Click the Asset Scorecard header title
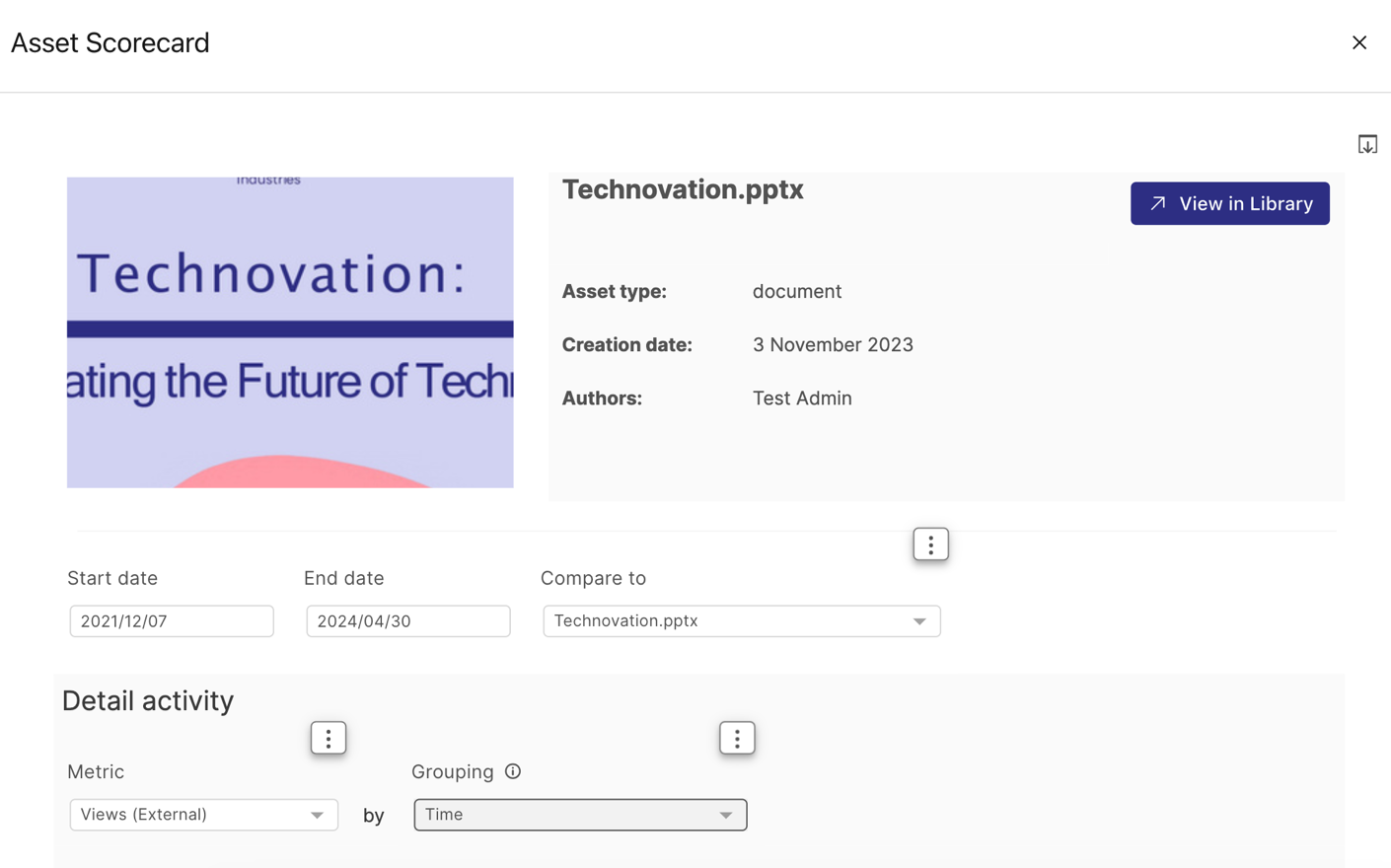This screenshot has width=1391, height=868. point(110,43)
